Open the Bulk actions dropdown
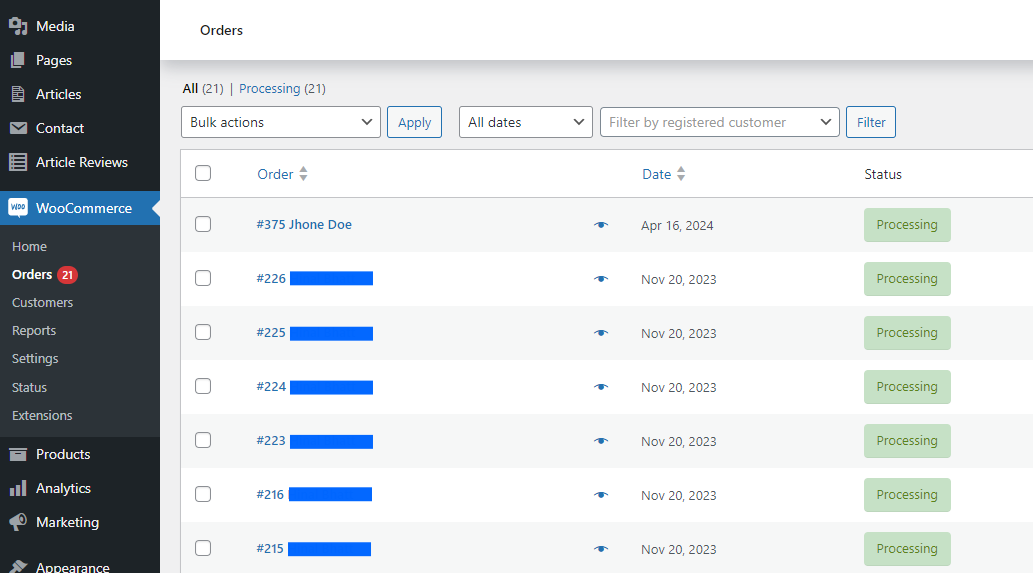1033x573 pixels. 281,122
